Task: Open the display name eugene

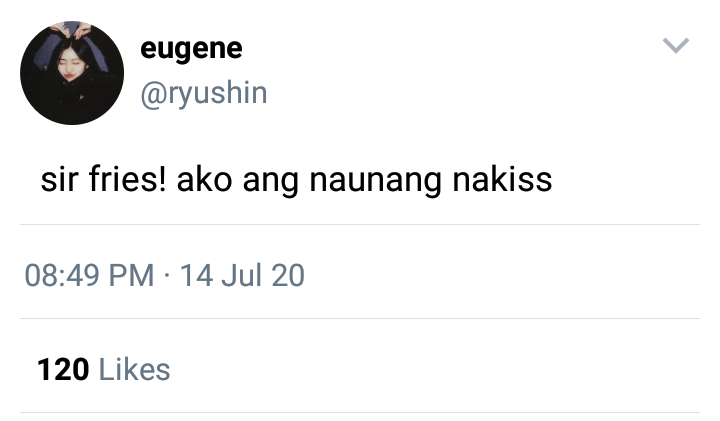Action: [191, 49]
